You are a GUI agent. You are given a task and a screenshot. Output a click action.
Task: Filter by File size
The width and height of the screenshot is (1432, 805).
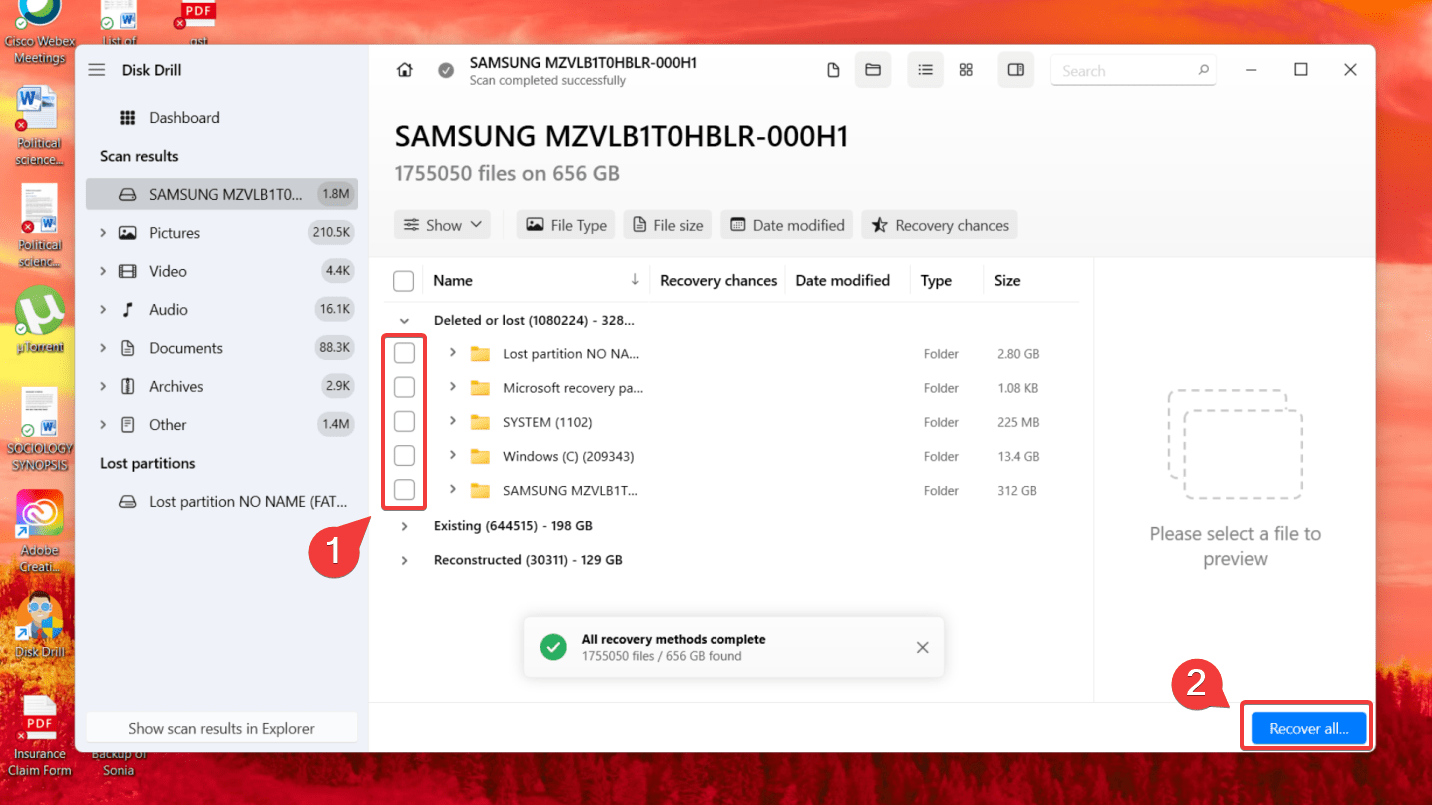coord(668,225)
